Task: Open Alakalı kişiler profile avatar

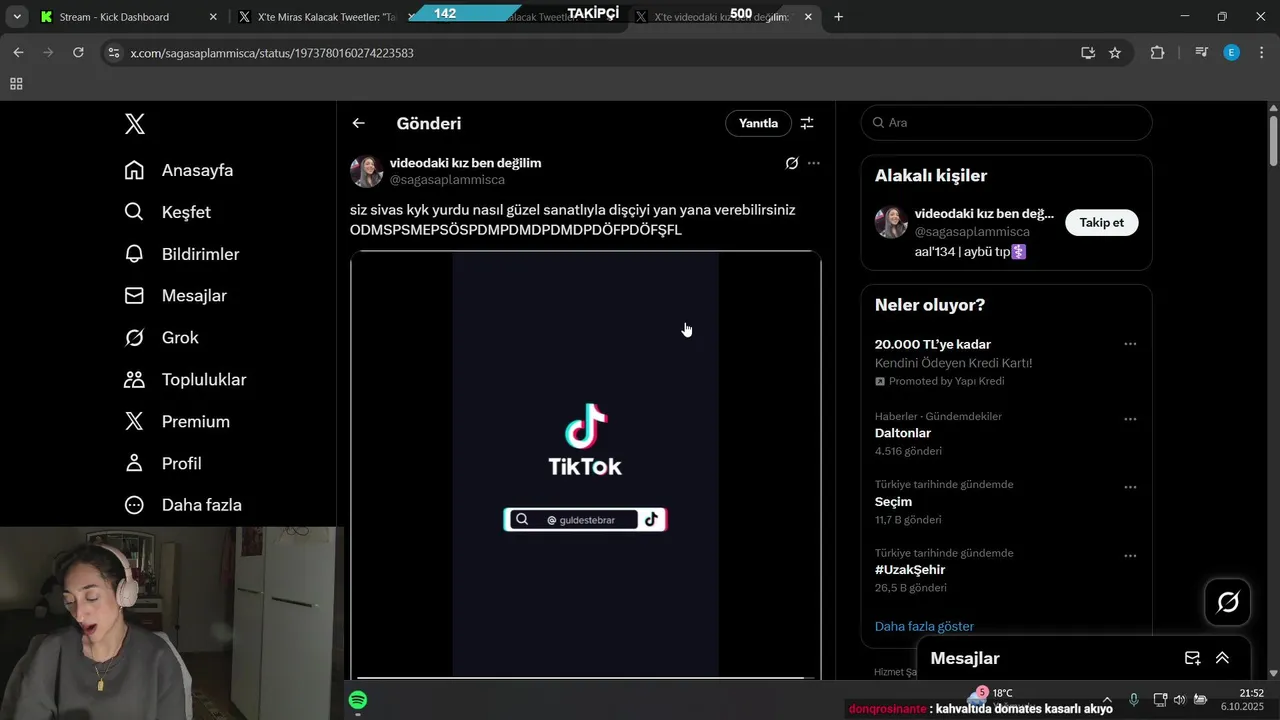Action: tap(891, 222)
